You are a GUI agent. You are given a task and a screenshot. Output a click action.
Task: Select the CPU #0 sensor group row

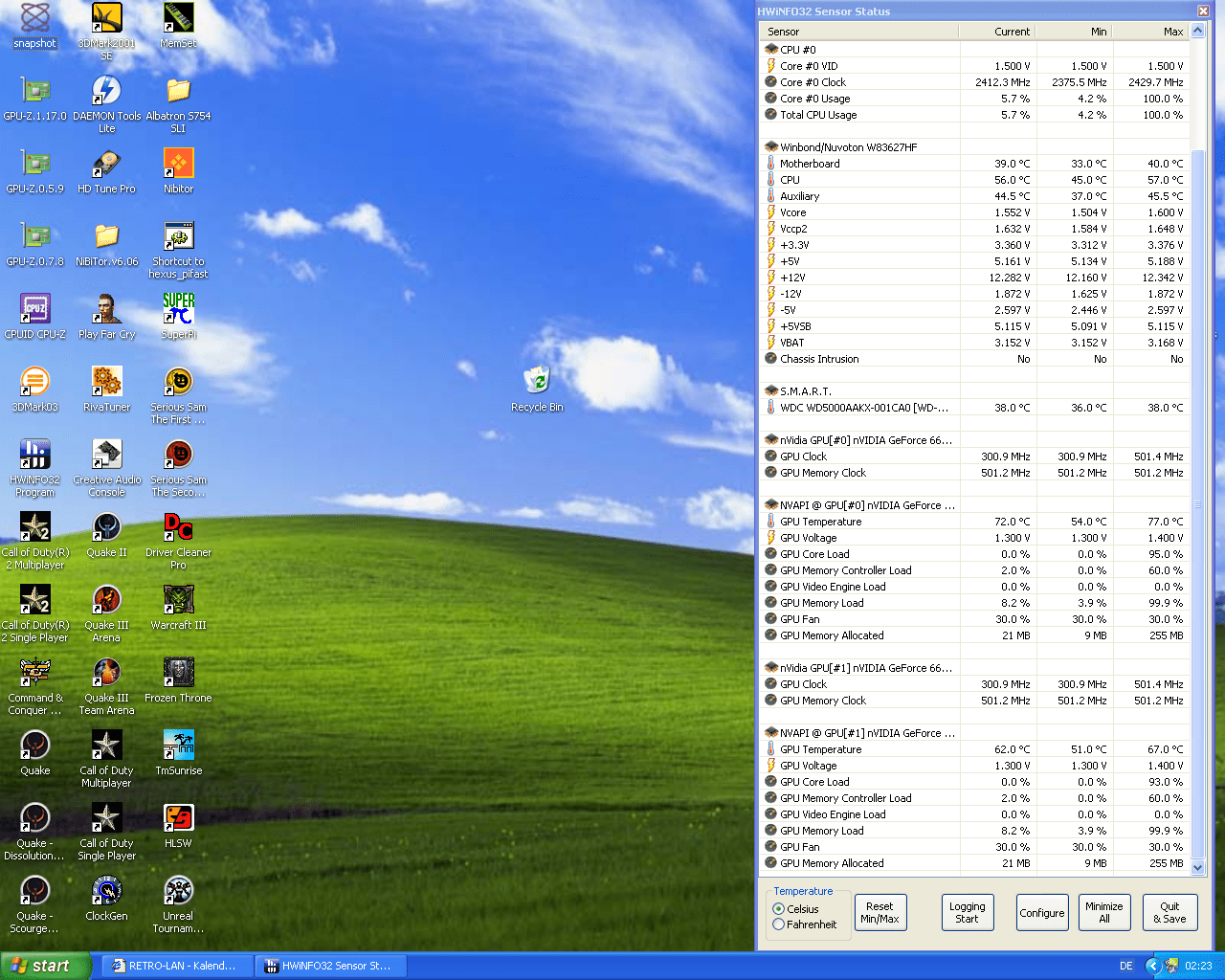tap(975, 50)
